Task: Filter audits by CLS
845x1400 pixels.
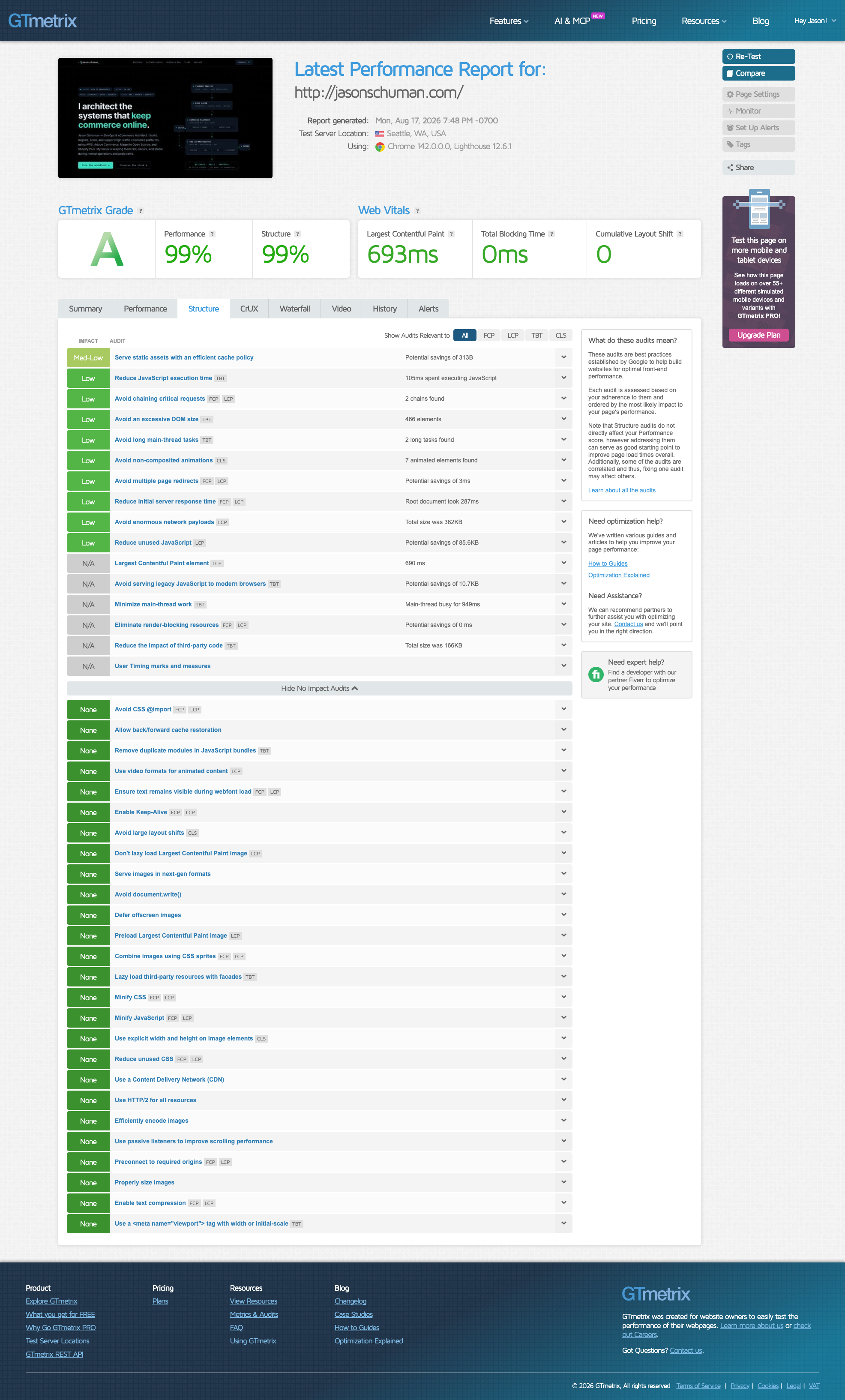Action: tap(561, 336)
